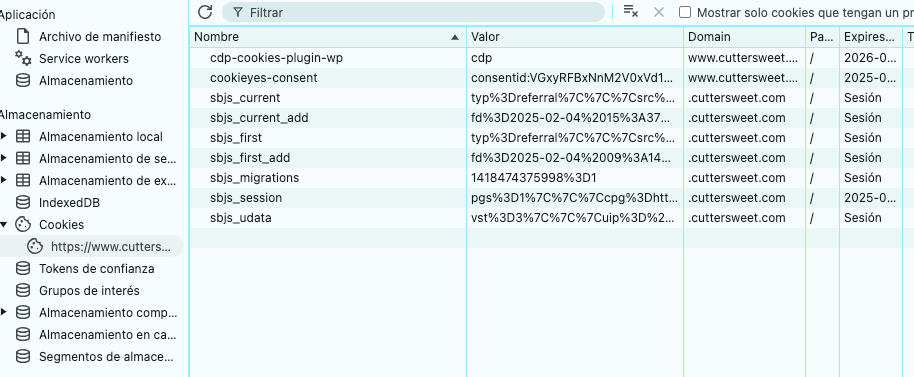Select Tokens de confianza database icon
The height and width of the screenshot is (377, 914).
click(x=23, y=269)
